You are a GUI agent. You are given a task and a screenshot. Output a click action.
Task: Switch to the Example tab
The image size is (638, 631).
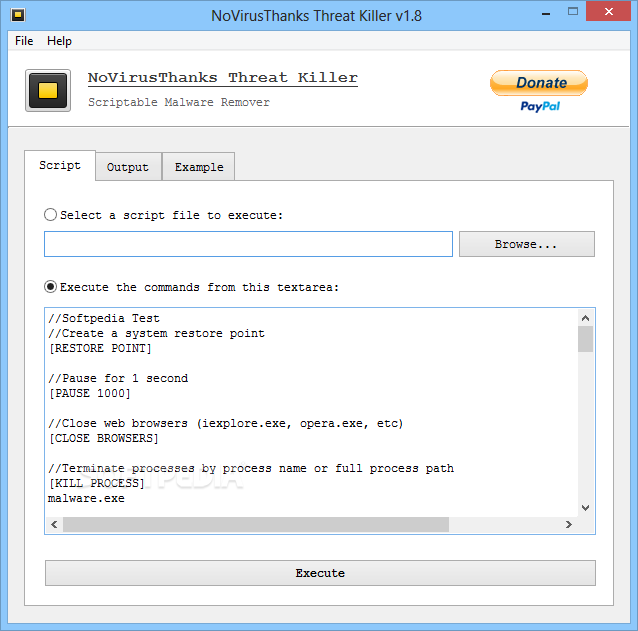[x=199, y=167]
